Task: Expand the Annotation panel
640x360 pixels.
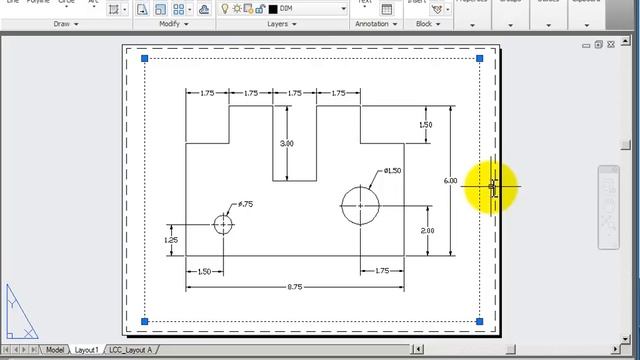Action: (x=376, y=24)
